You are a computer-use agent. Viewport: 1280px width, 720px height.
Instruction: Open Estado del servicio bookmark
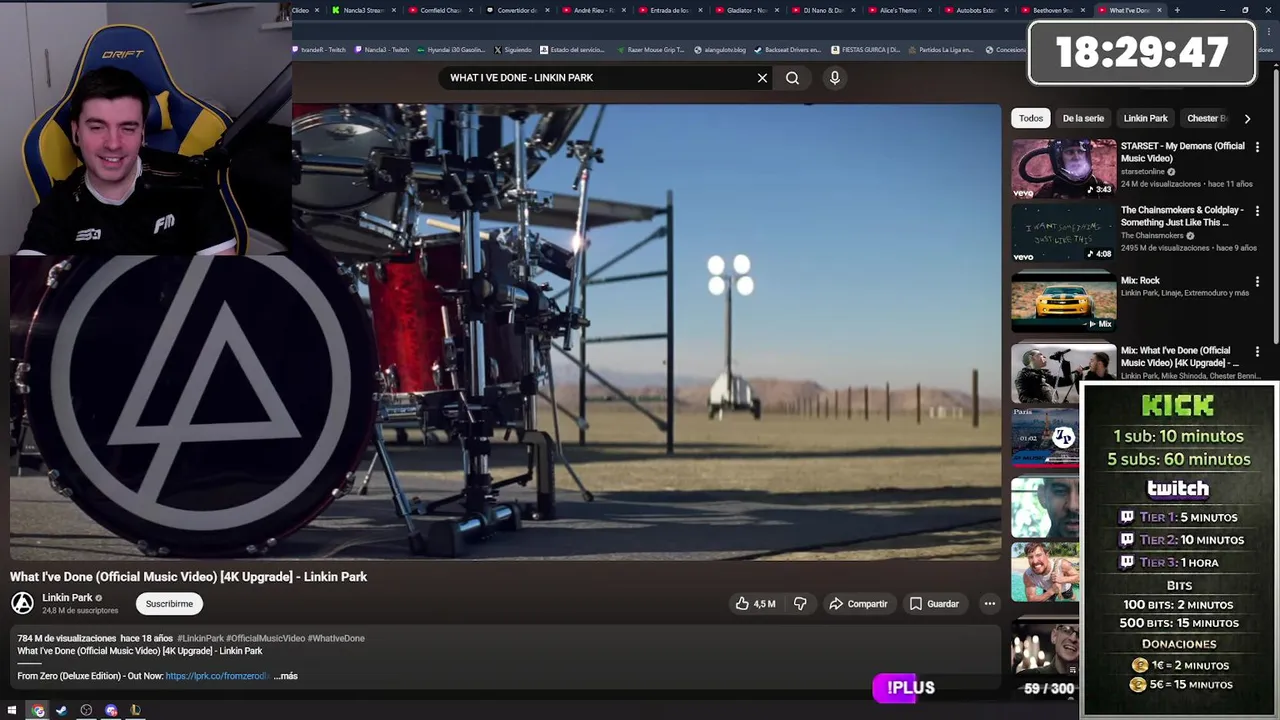click(x=572, y=50)
